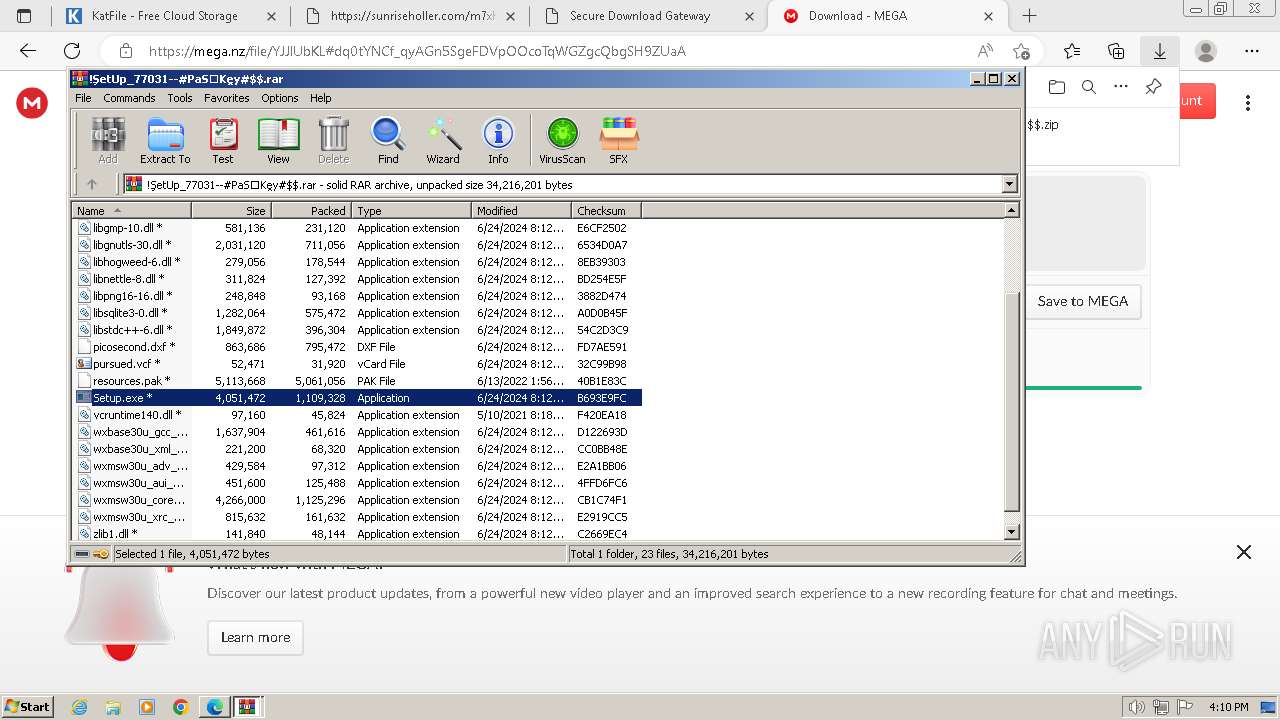The height and width of the screenshot is (720, 1280).
Task: Open Edge Favorites list
Action: (1072, 51)
